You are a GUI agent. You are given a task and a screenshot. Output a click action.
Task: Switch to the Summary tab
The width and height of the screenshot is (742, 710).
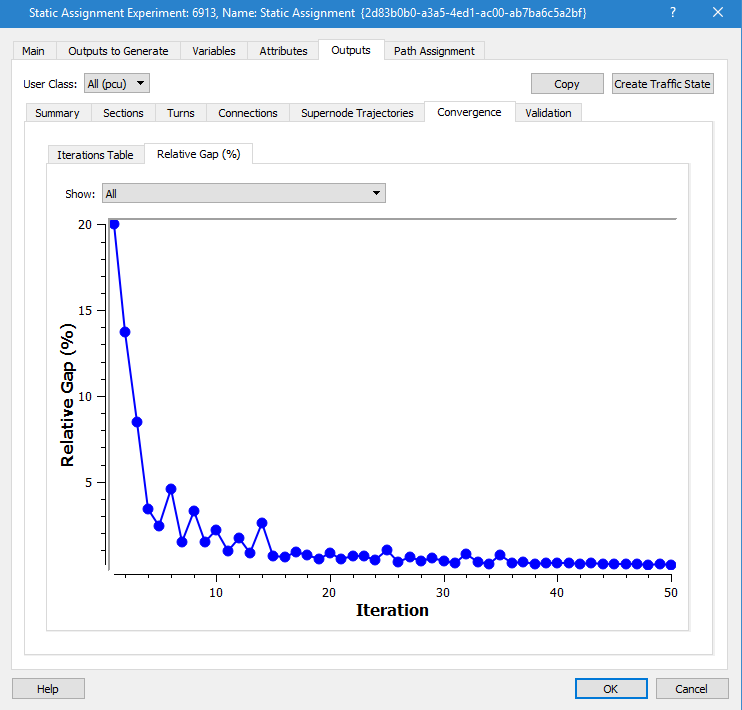pos(57,113)
